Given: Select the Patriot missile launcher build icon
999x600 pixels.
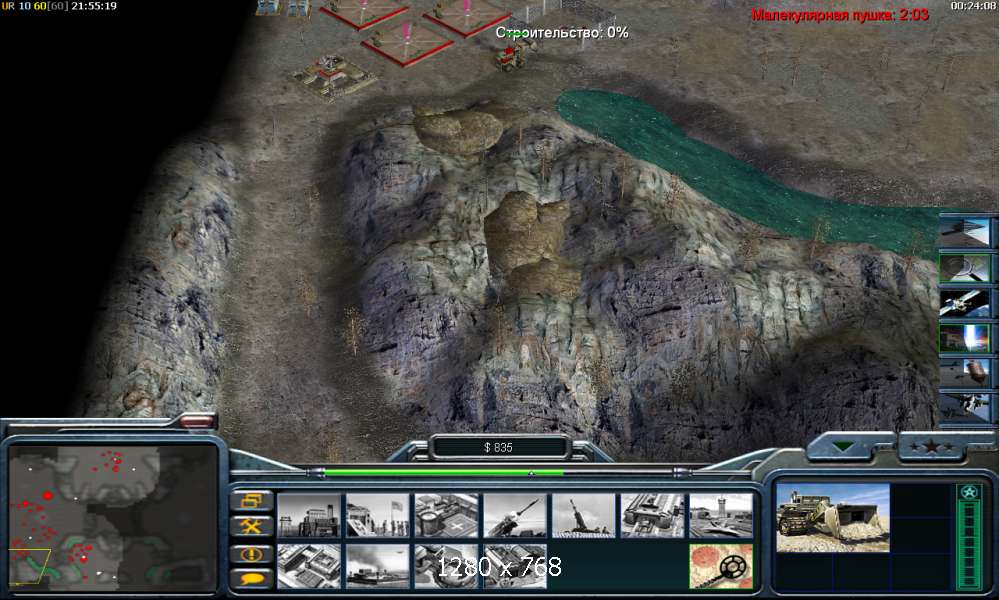Looking at the screenshot, I should (515, 515).
